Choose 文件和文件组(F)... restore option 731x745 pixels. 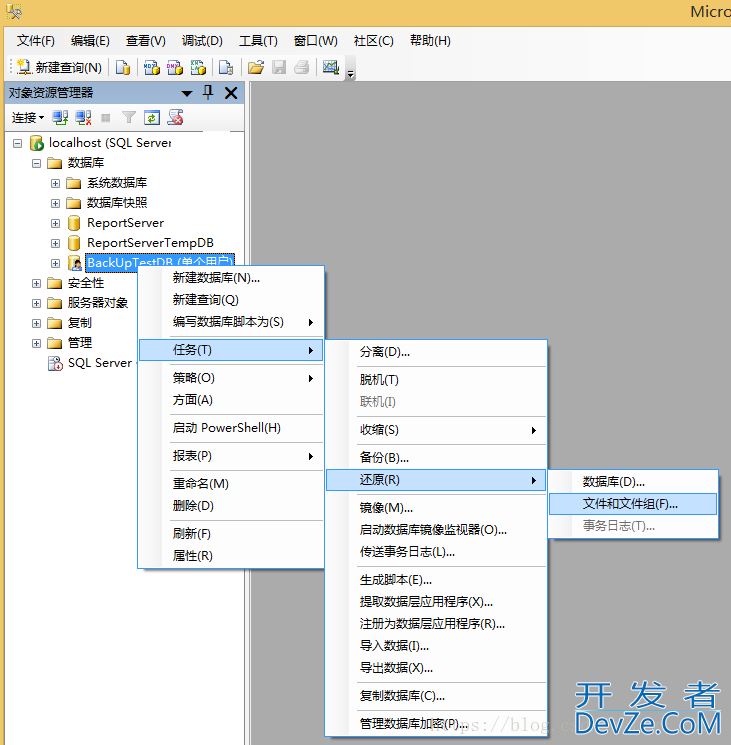633,504
